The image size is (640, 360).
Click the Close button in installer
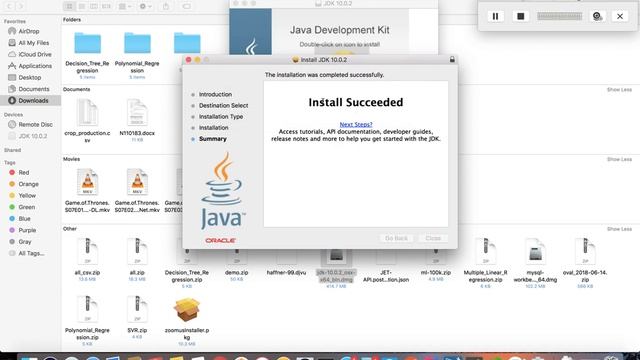click(x=433, y=238)
